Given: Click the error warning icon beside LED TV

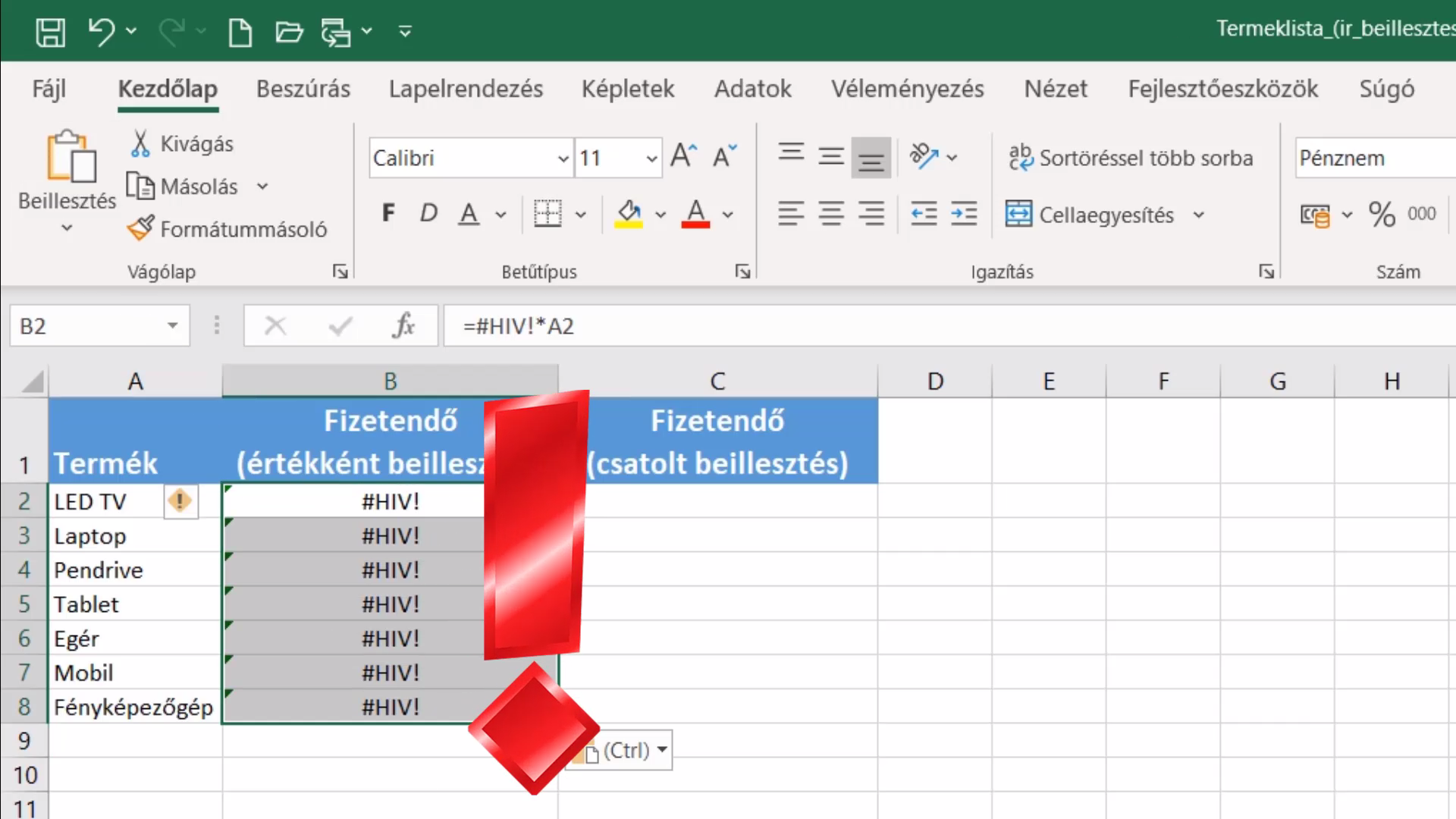Looking at the screenshot, I should pos(180,501).
